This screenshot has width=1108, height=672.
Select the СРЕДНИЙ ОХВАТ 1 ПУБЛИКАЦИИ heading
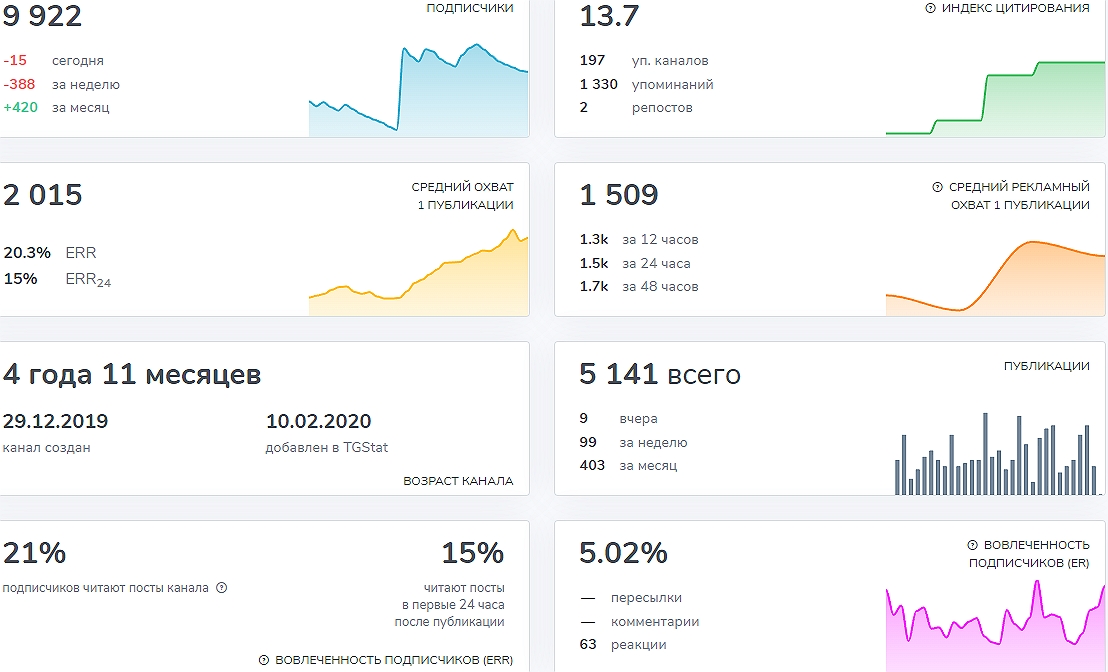click(462, 196)
